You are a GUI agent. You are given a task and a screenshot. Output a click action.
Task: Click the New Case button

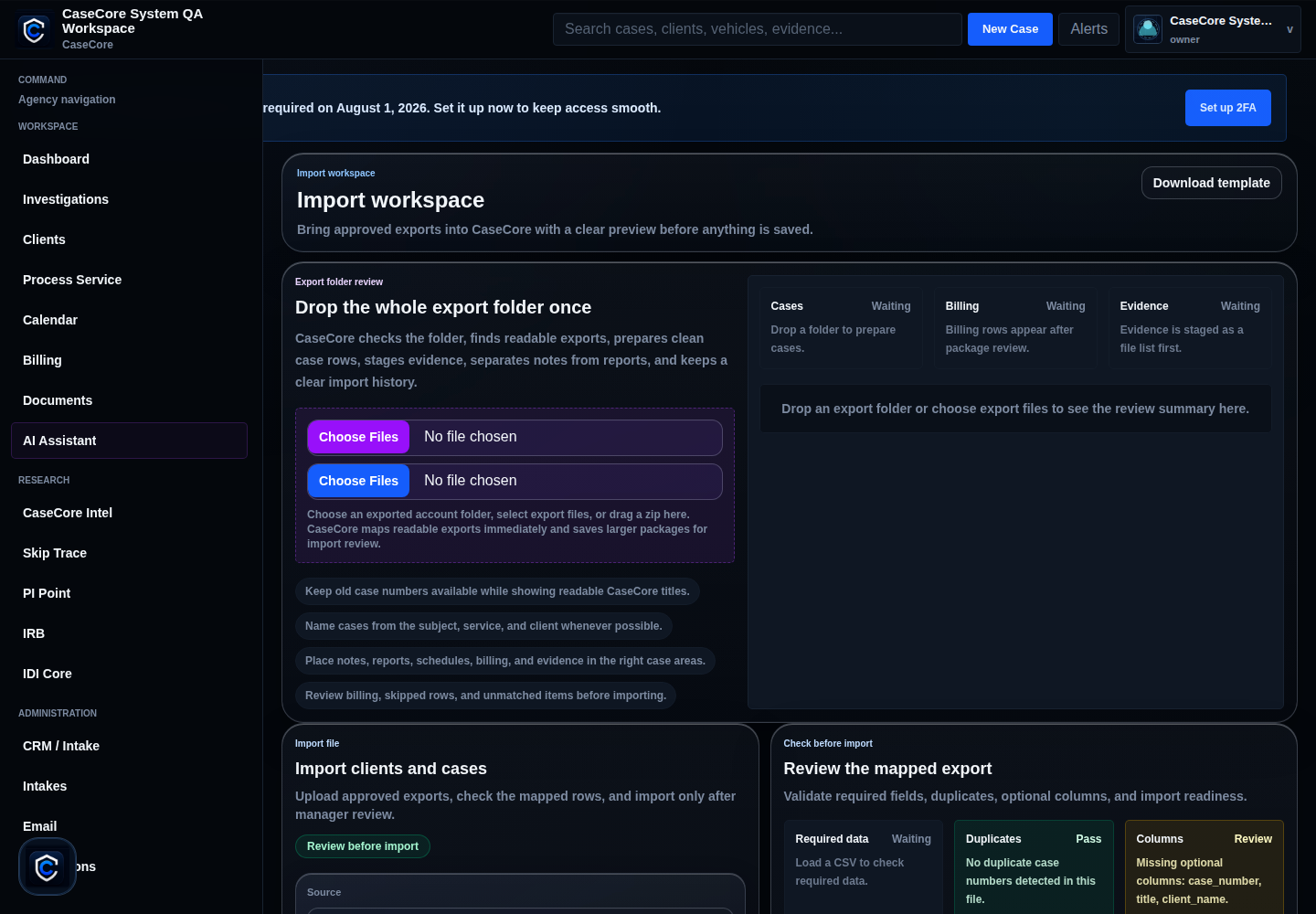(1010, 29)
